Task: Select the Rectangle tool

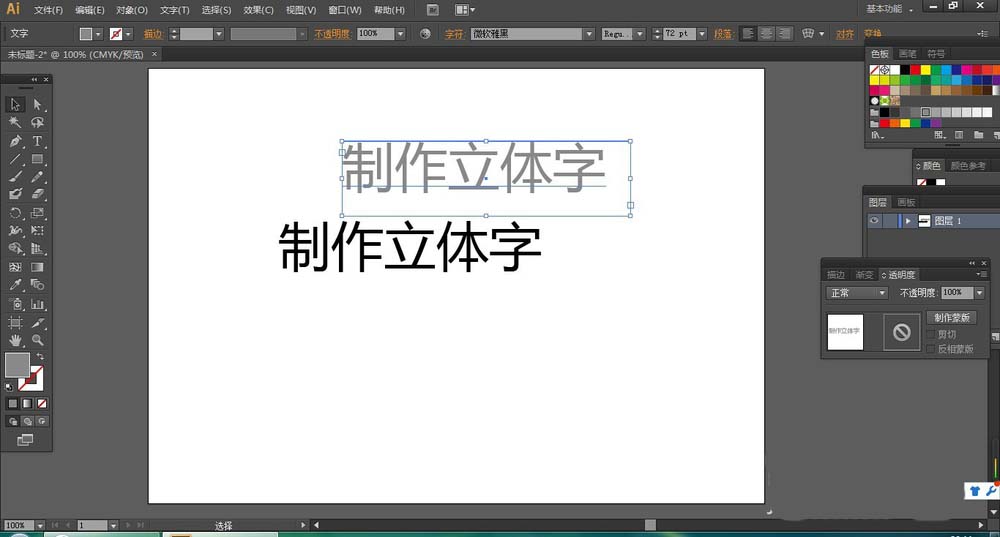Action: coord(37,159)
